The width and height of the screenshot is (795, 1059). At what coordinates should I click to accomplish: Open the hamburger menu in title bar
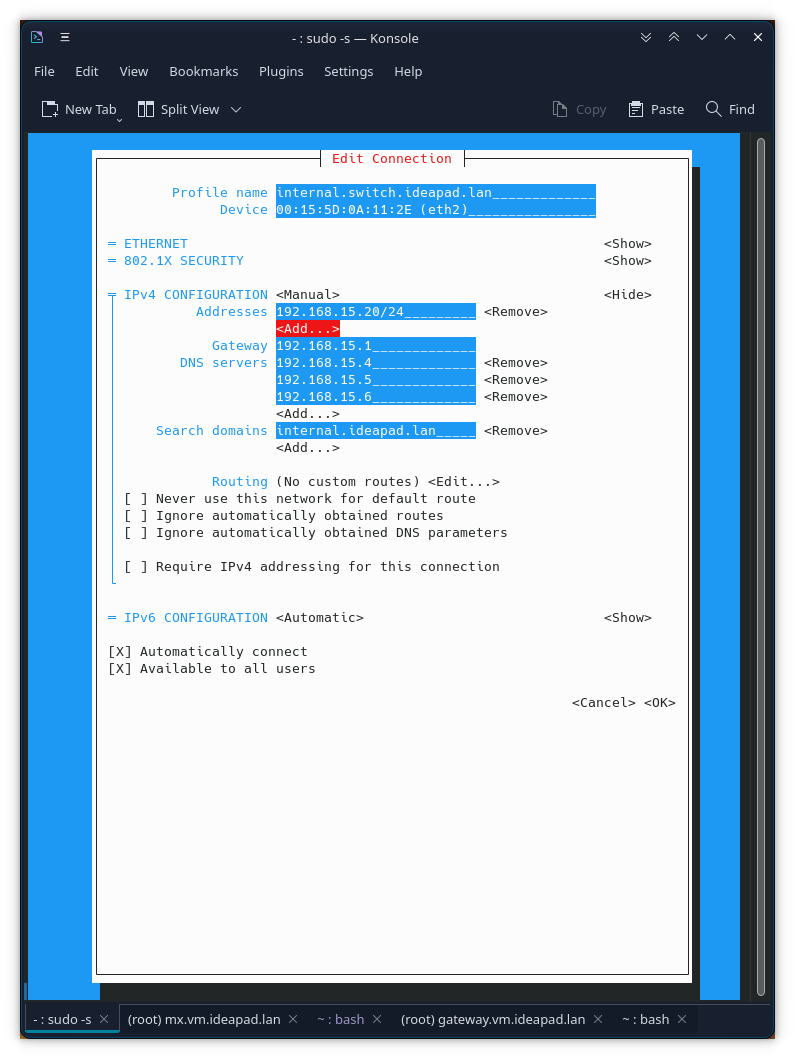[65, 37]
